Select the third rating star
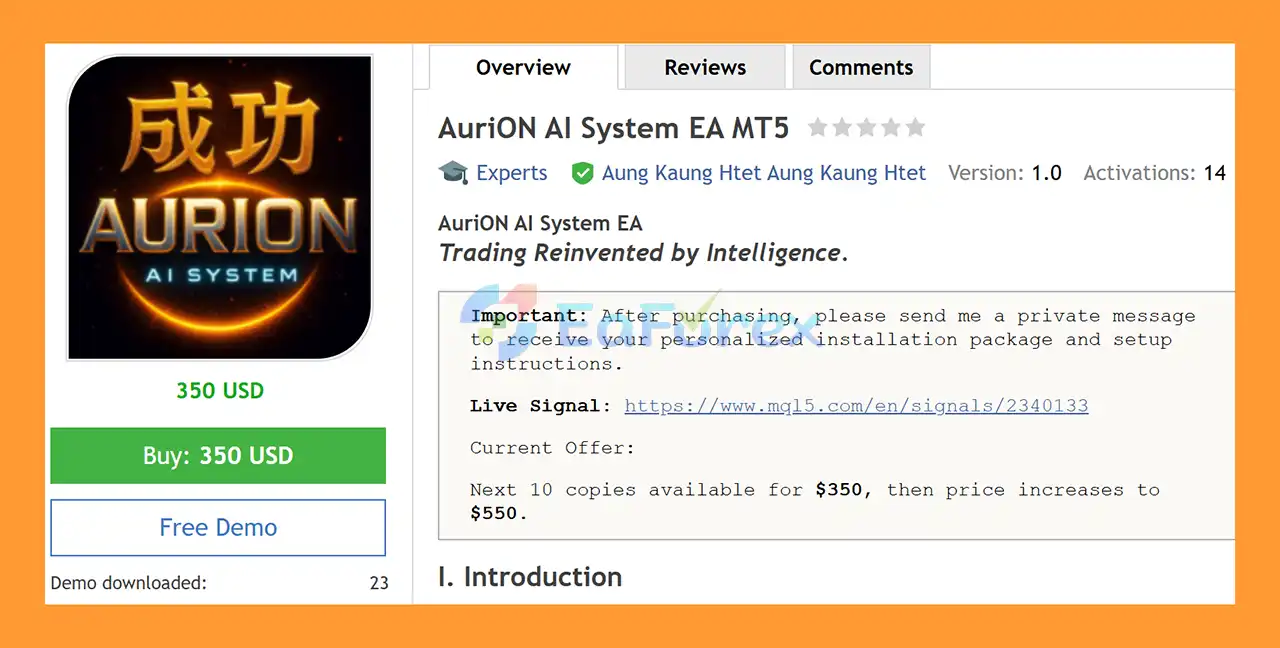Screen dimensions: 1280x648 click(866, 128)
